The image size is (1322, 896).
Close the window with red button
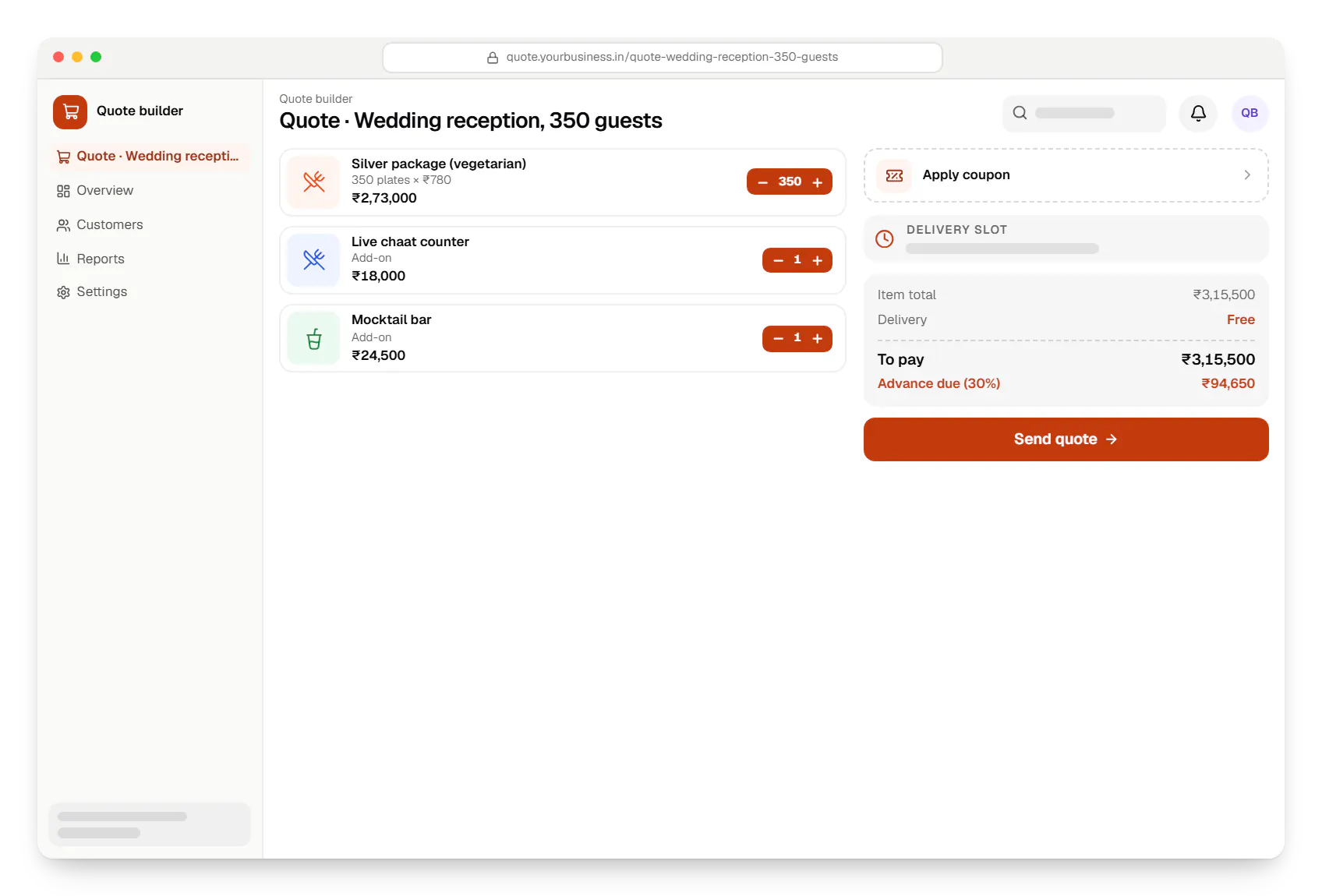pyautogui.click(x=58, y=57)
